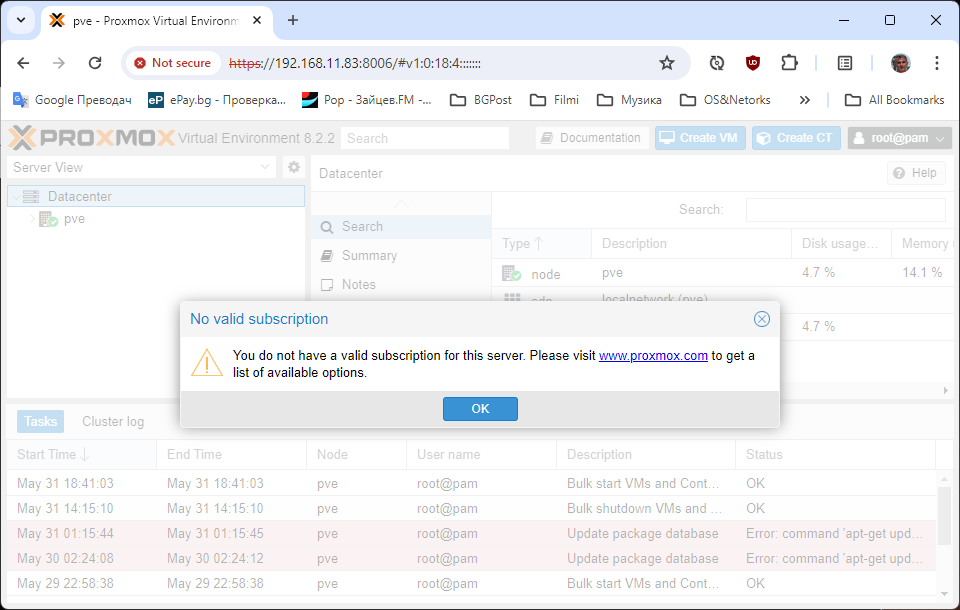Open the Server View dropdown

265,167
